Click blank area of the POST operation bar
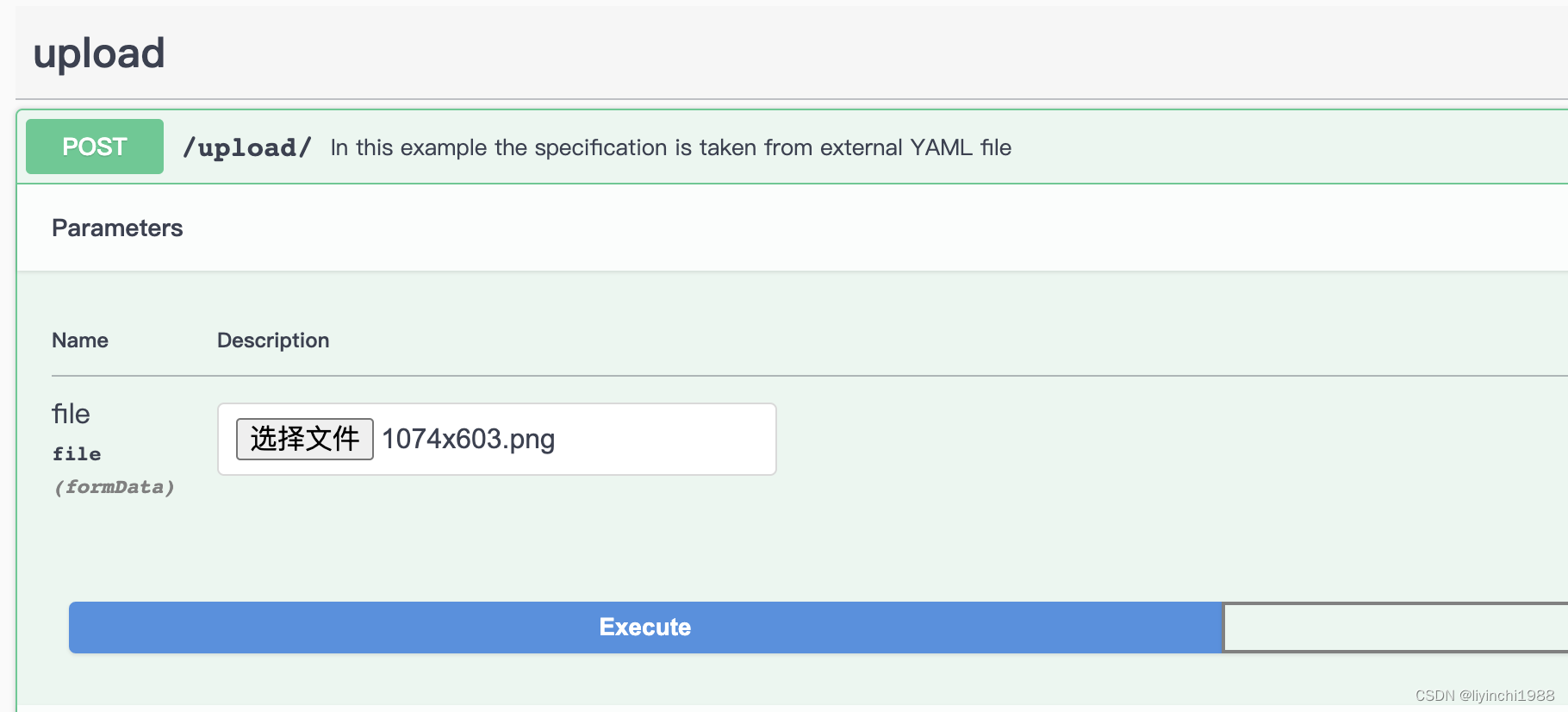1568x712 pixels. pos(1292,147)
